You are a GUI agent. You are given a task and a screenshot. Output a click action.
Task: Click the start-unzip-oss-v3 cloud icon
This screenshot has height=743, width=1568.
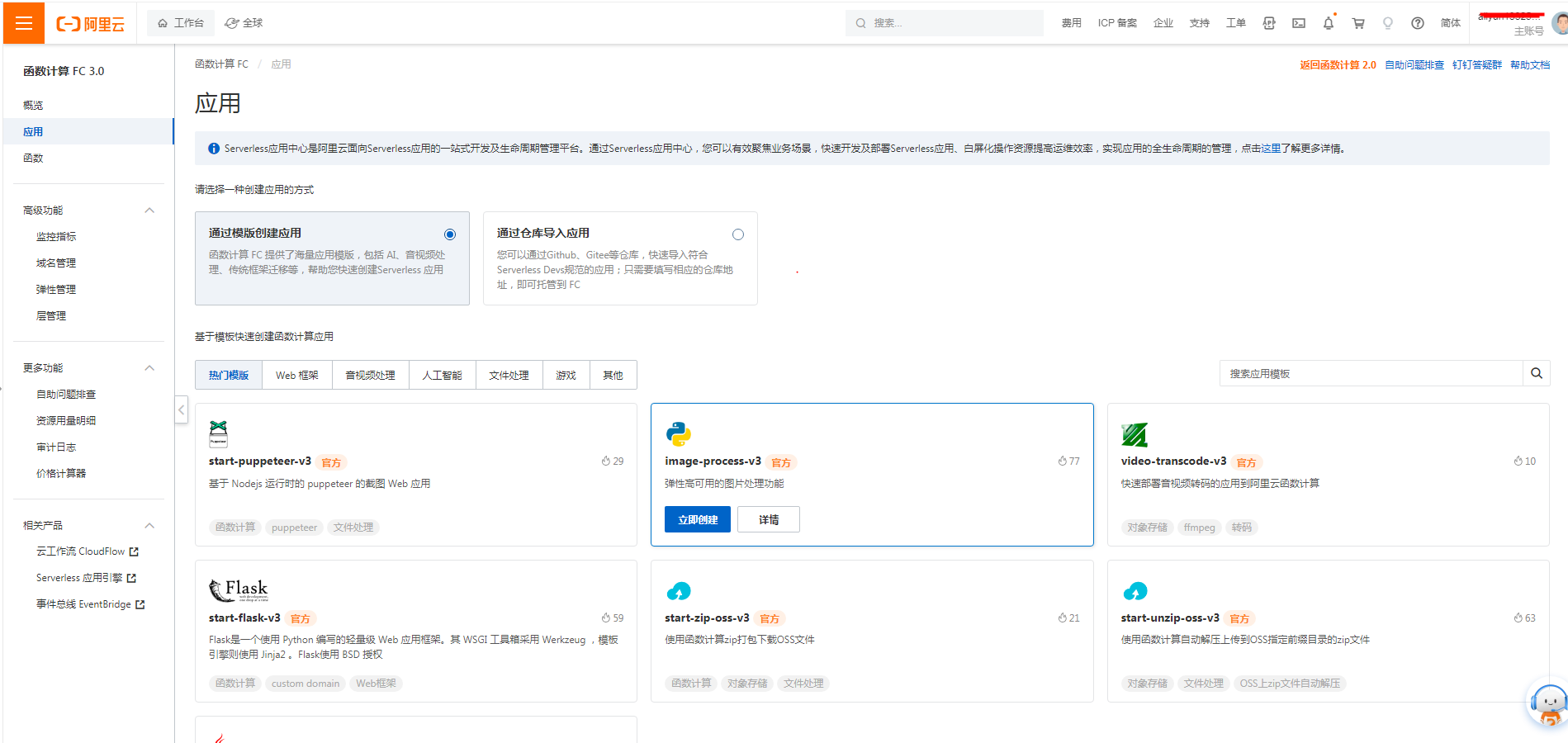click(1135, 591)
